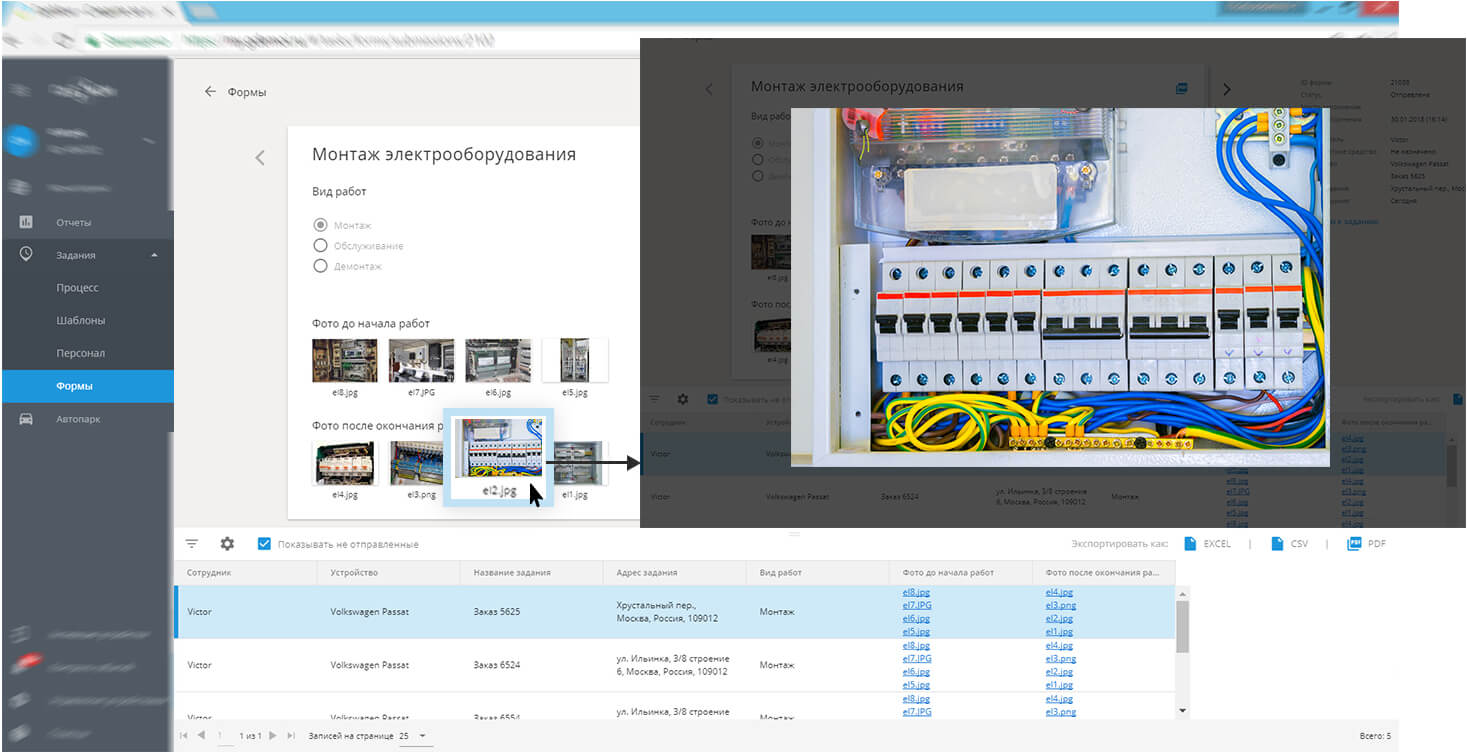
Task: Export the table as EXCEL
Action: coord(1207,544)
